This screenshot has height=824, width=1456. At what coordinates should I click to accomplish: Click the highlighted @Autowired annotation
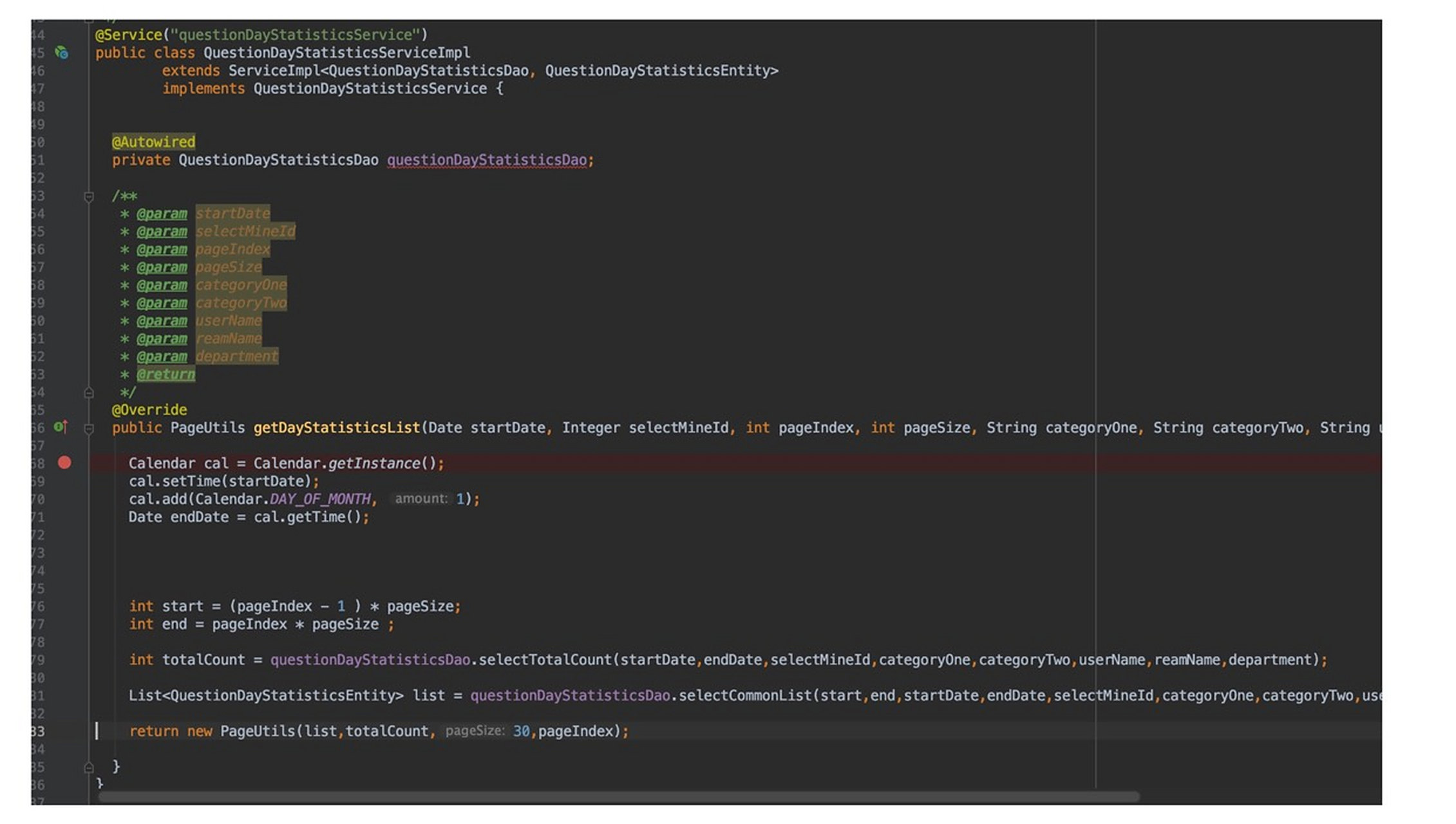click(x=153, y=142)
